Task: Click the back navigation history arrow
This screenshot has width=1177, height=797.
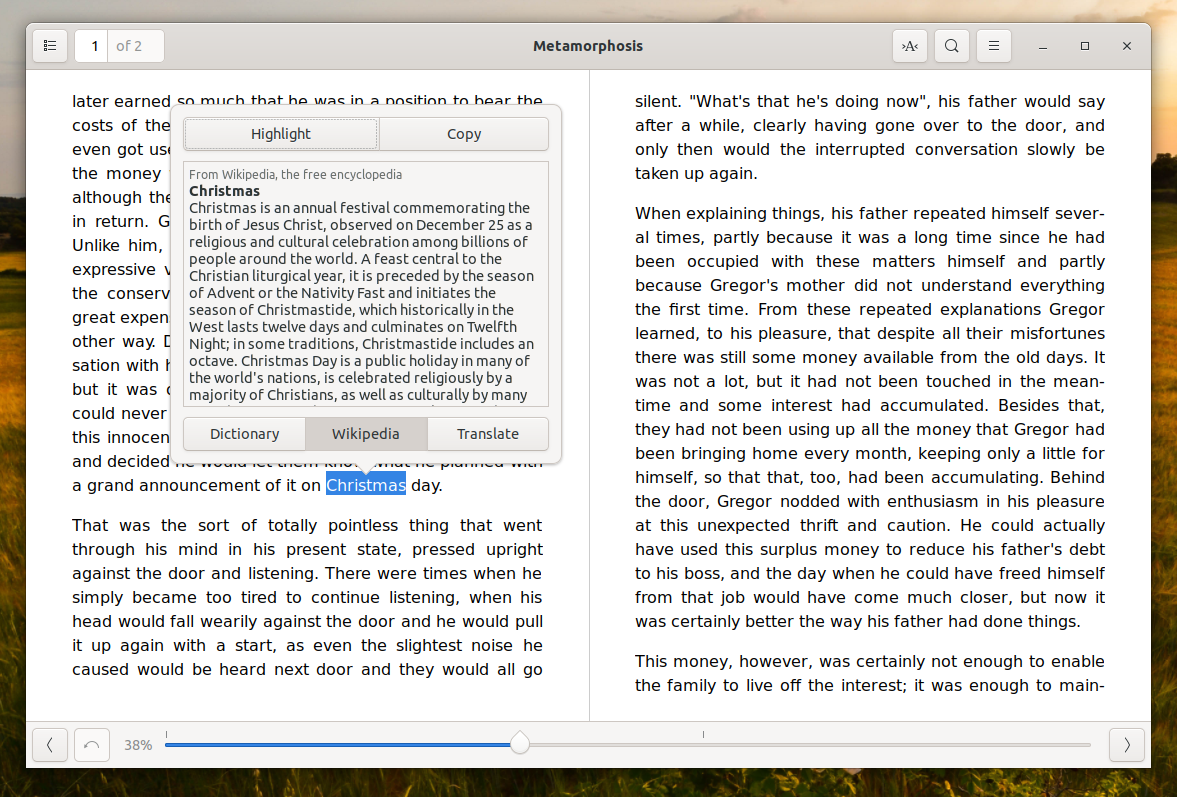Action: click(x=91, y=745)
